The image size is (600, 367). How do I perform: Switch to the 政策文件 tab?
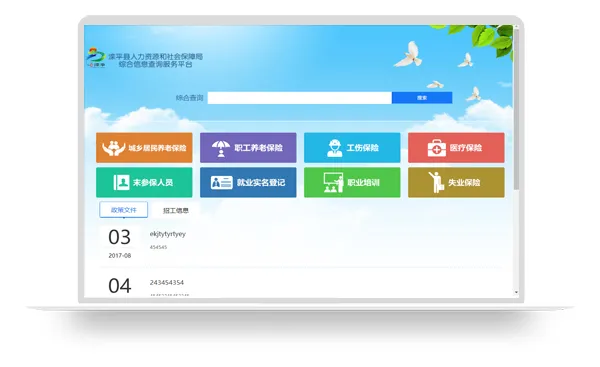(124, 210)
